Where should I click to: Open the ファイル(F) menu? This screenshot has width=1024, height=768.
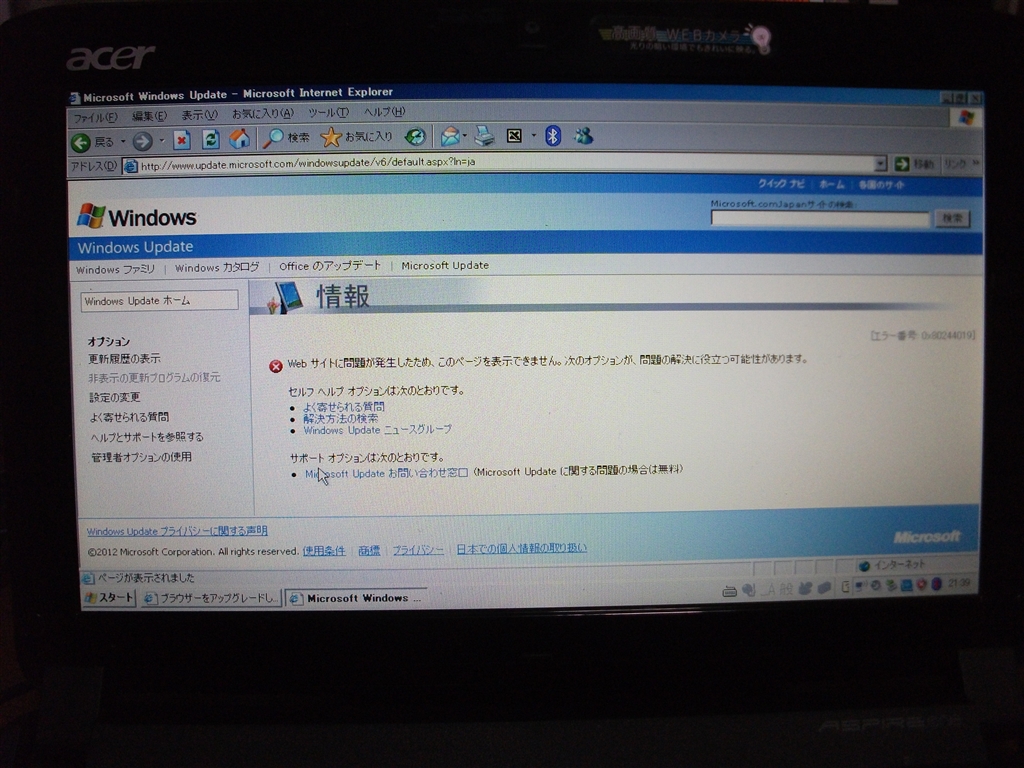[x=95, y=118]
